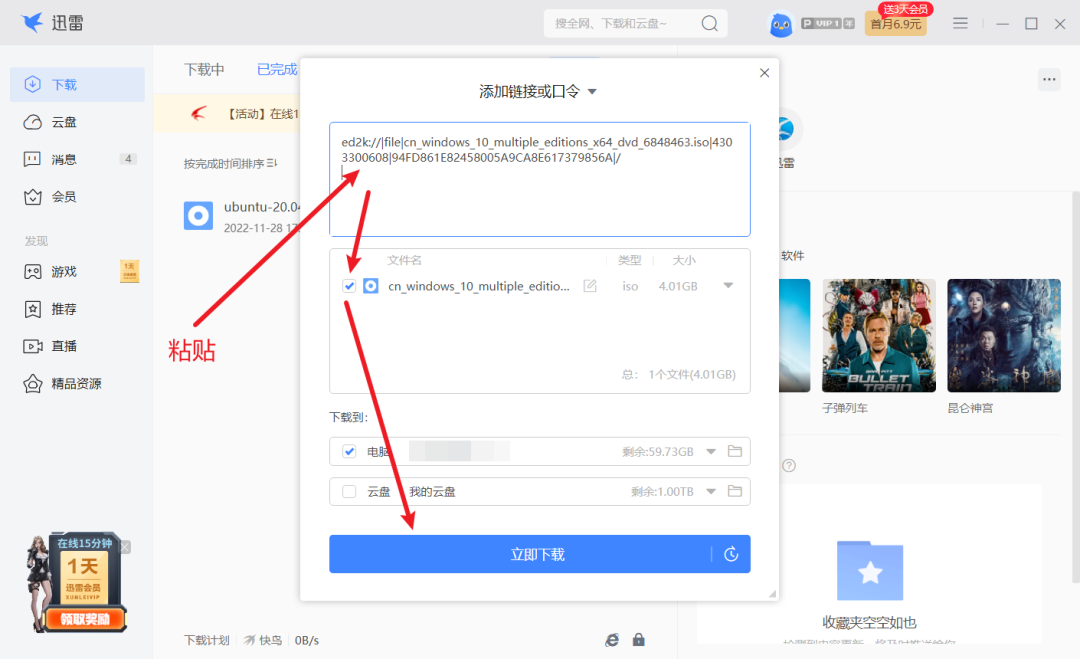Close the 添加链接或口令 dialog
Image resolution: width=1080 pixels, height=659 pixels.
tap(765, 73)
